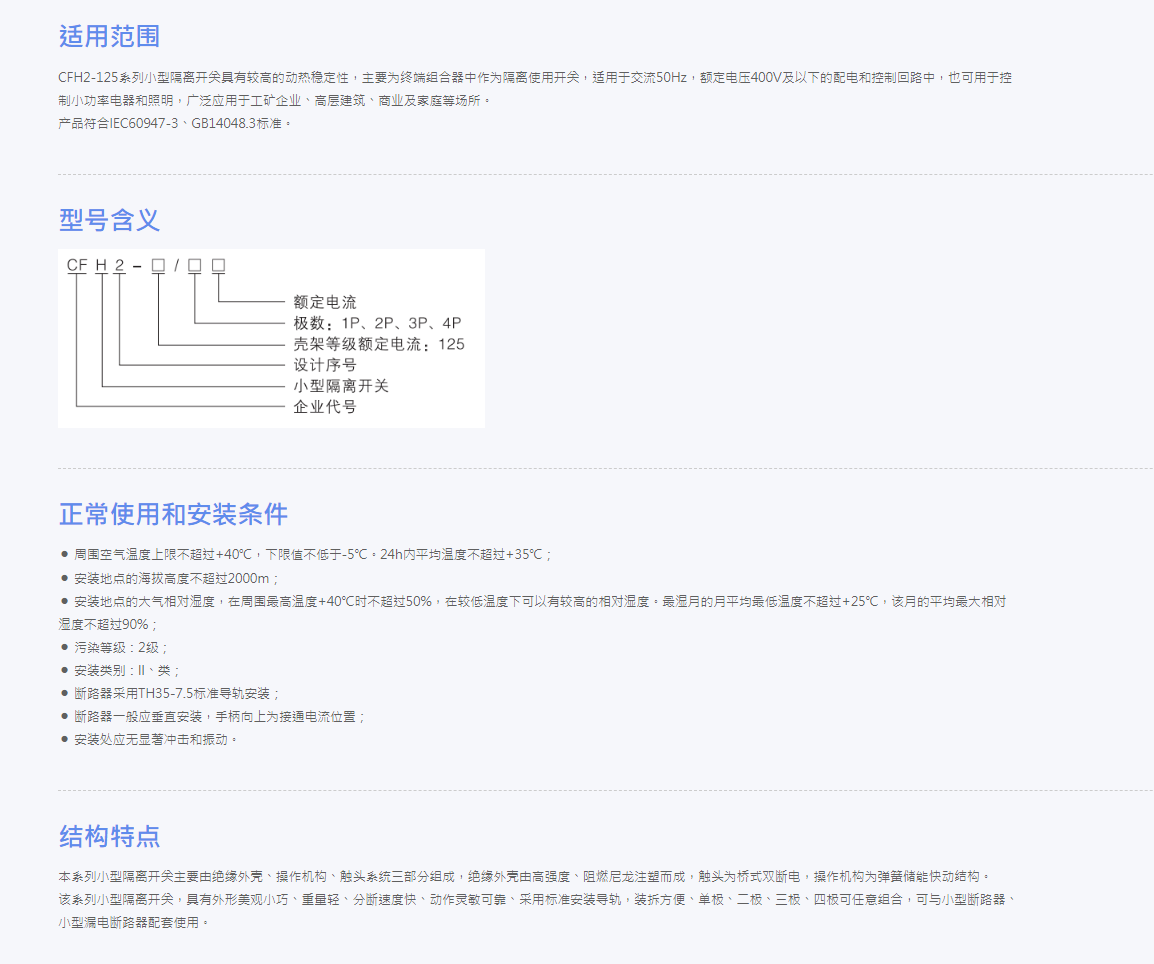Click the 安装处应无显著冲击和振动 bullet
1154x964 pixels.
[149, 739]
